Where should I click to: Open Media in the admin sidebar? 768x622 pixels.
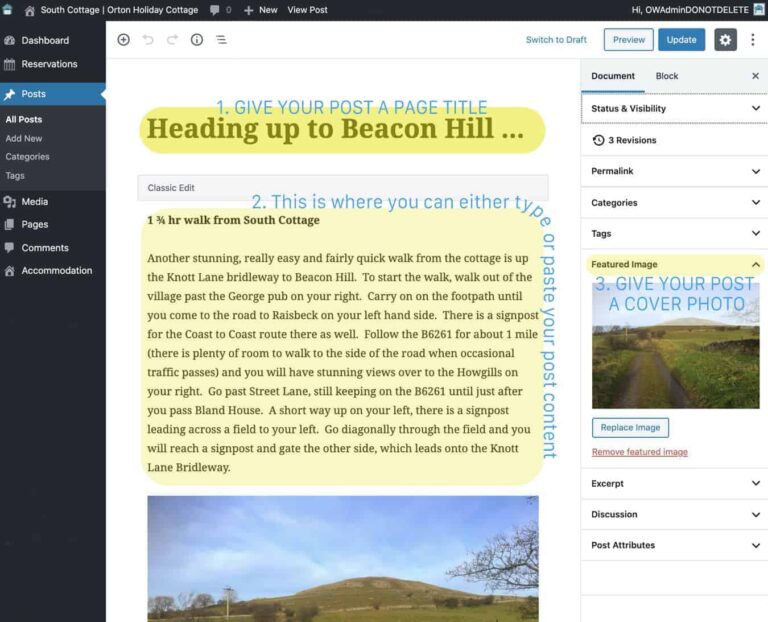click(x=34, y=201)
